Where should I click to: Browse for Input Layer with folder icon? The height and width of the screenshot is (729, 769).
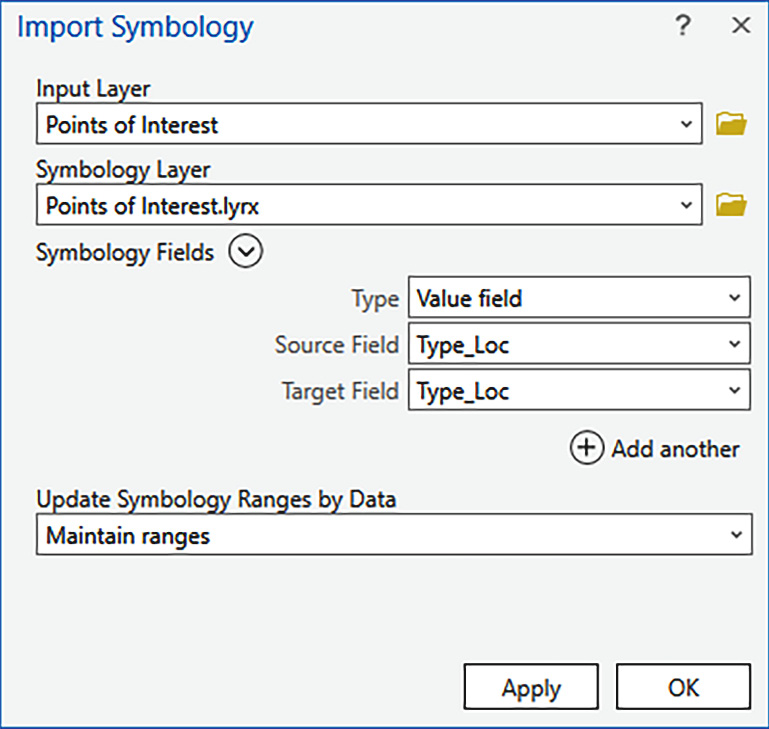[x=731, y=124]
